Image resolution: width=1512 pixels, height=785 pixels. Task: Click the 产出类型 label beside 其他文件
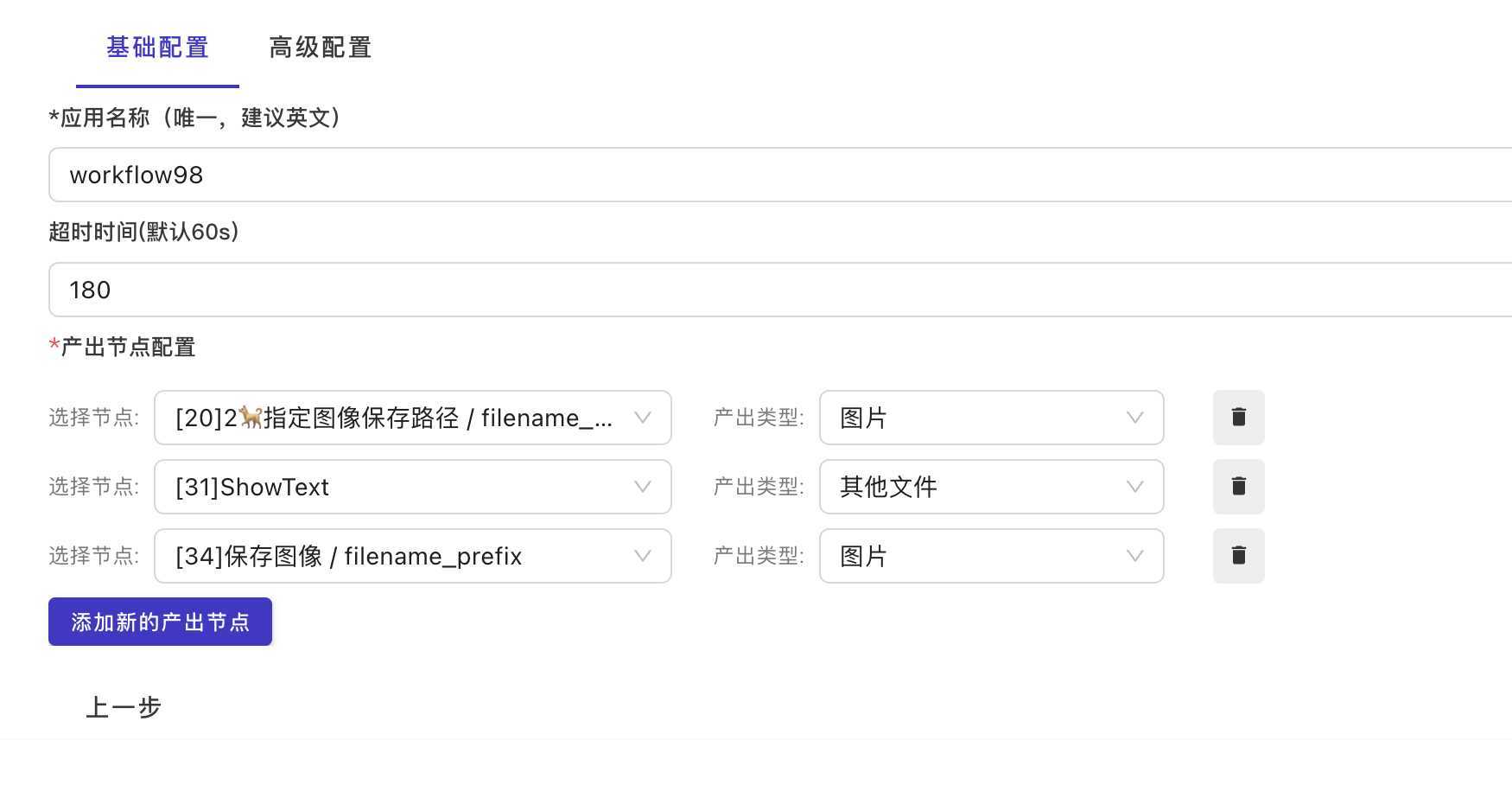point(759,487)
